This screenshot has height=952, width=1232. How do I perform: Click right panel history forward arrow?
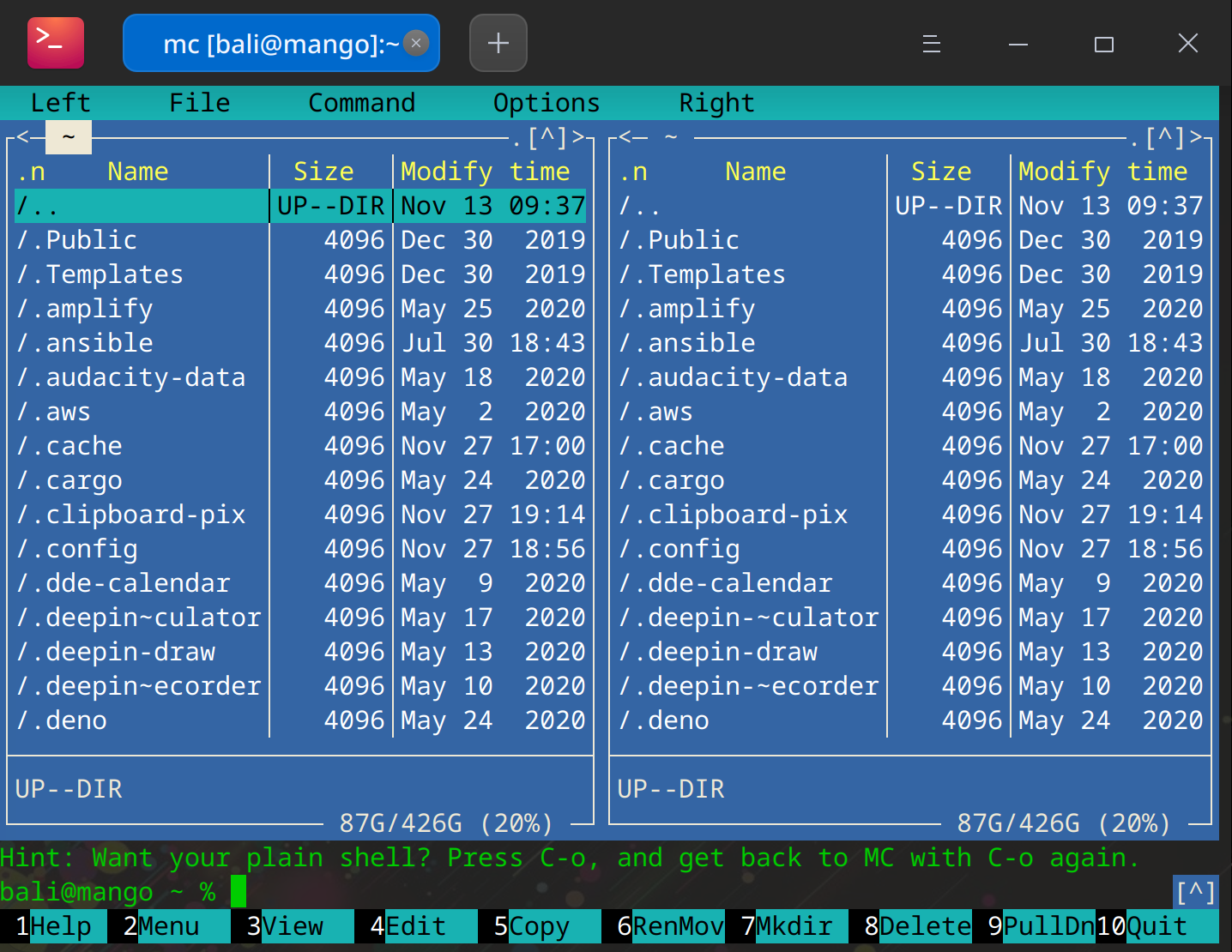1196,137
